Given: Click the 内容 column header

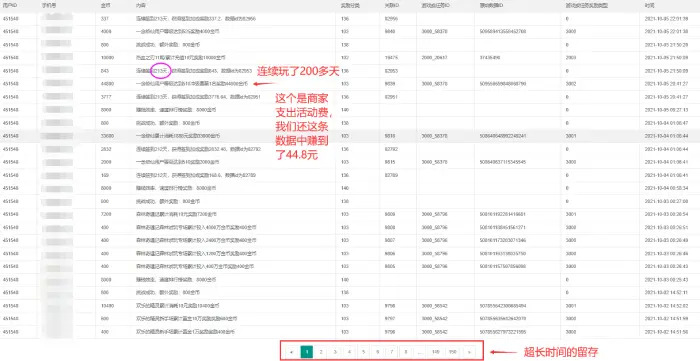Looking at the screenshot, I should pos(140,6).
